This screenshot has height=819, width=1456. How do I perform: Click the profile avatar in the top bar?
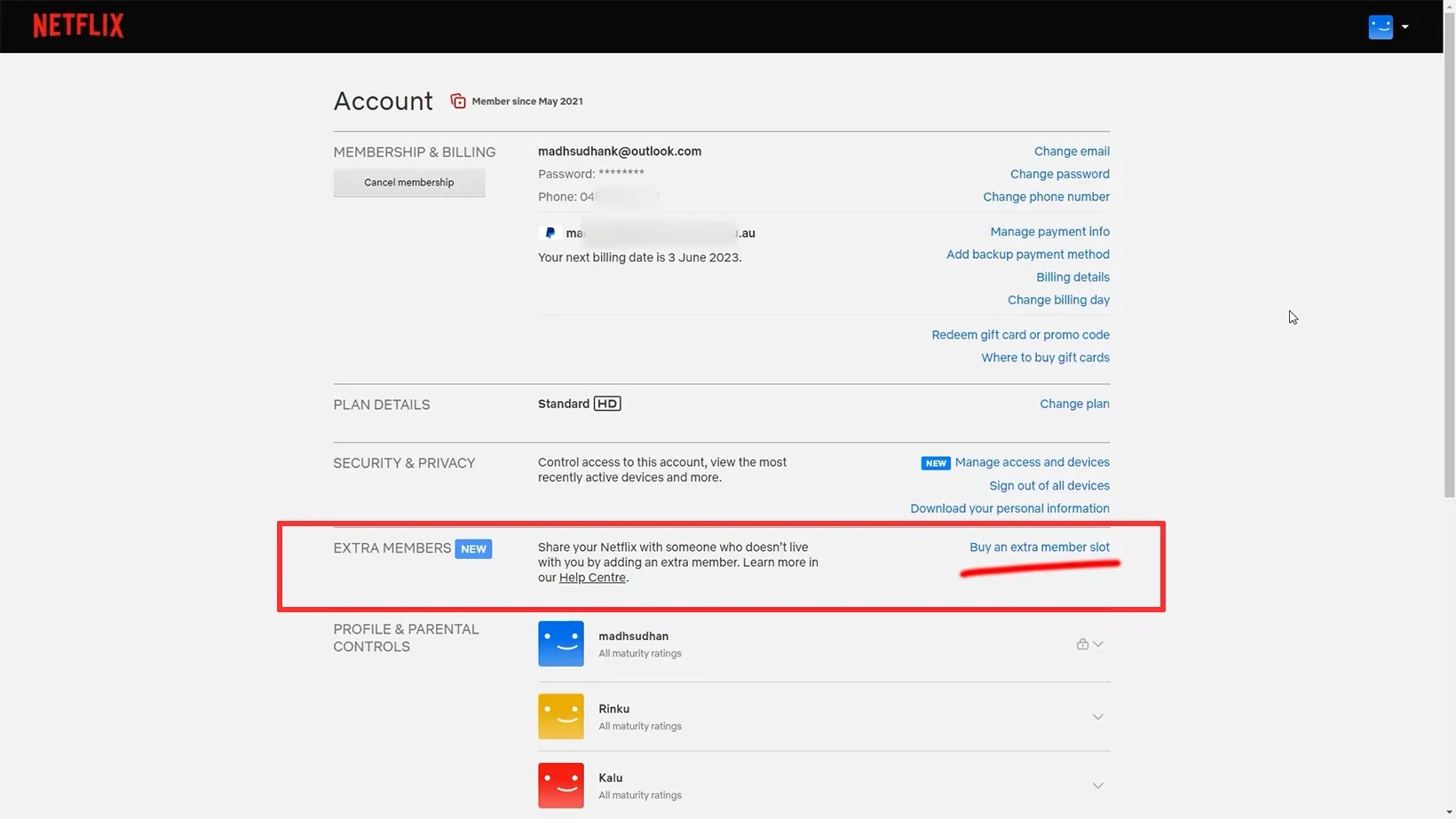1380,27
